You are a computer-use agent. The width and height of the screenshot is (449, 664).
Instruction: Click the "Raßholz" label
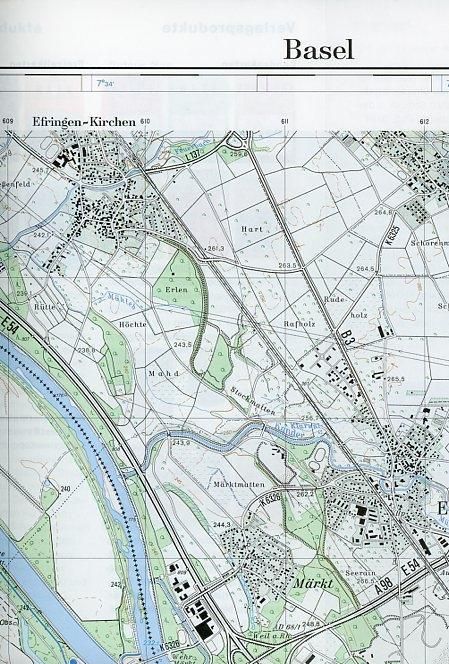(x=299, y=324)
